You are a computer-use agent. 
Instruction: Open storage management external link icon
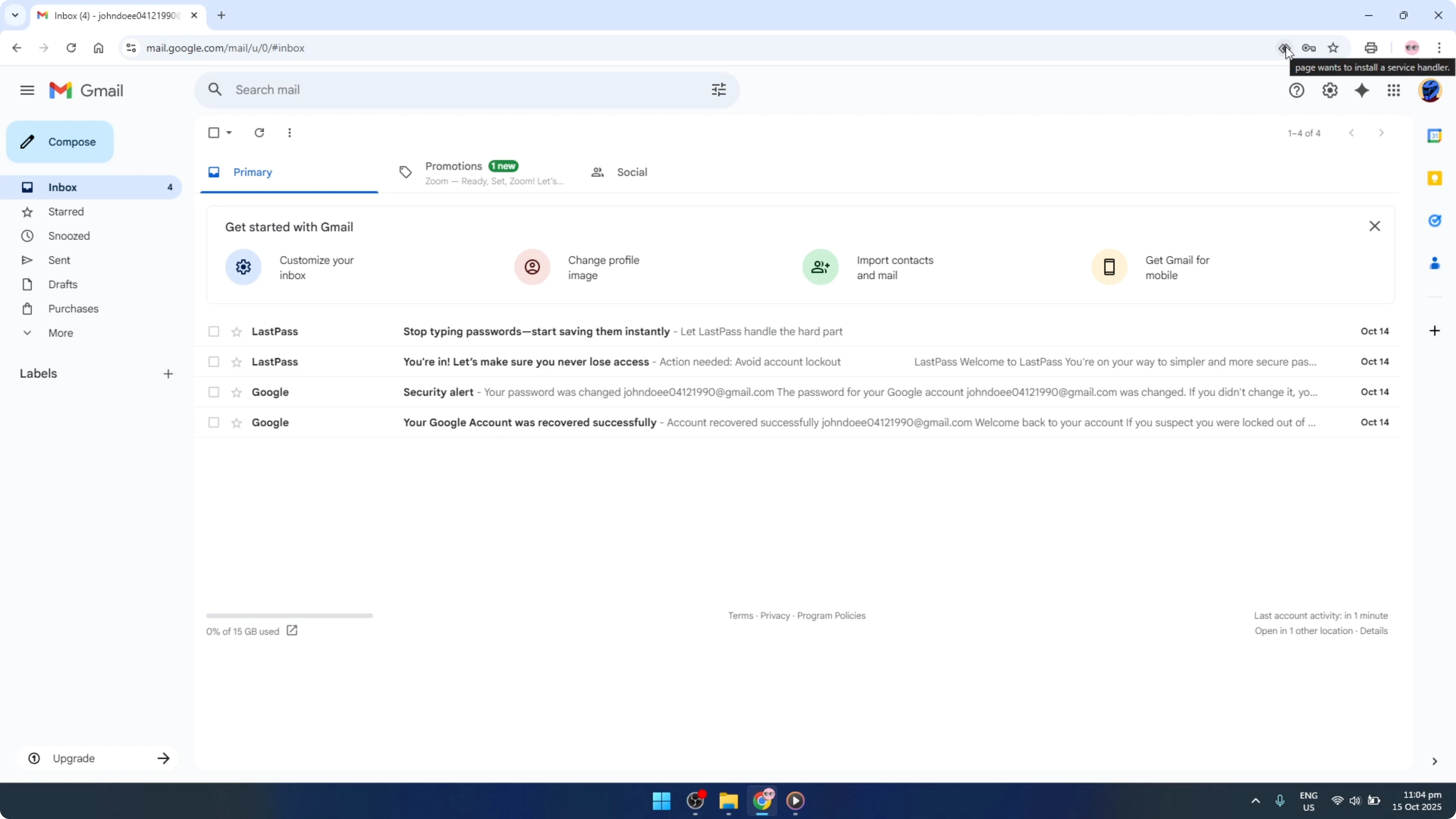point(292,630)
